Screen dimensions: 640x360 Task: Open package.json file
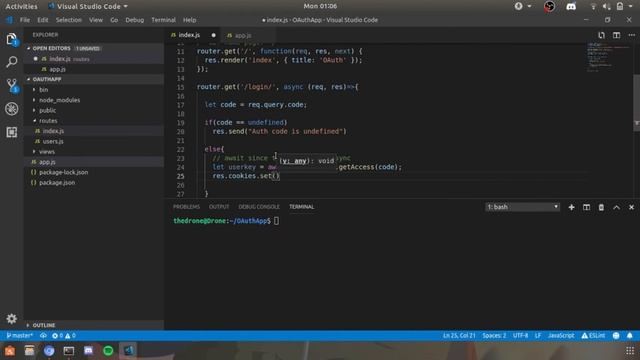pyautogui.click(x=94, y=183)
